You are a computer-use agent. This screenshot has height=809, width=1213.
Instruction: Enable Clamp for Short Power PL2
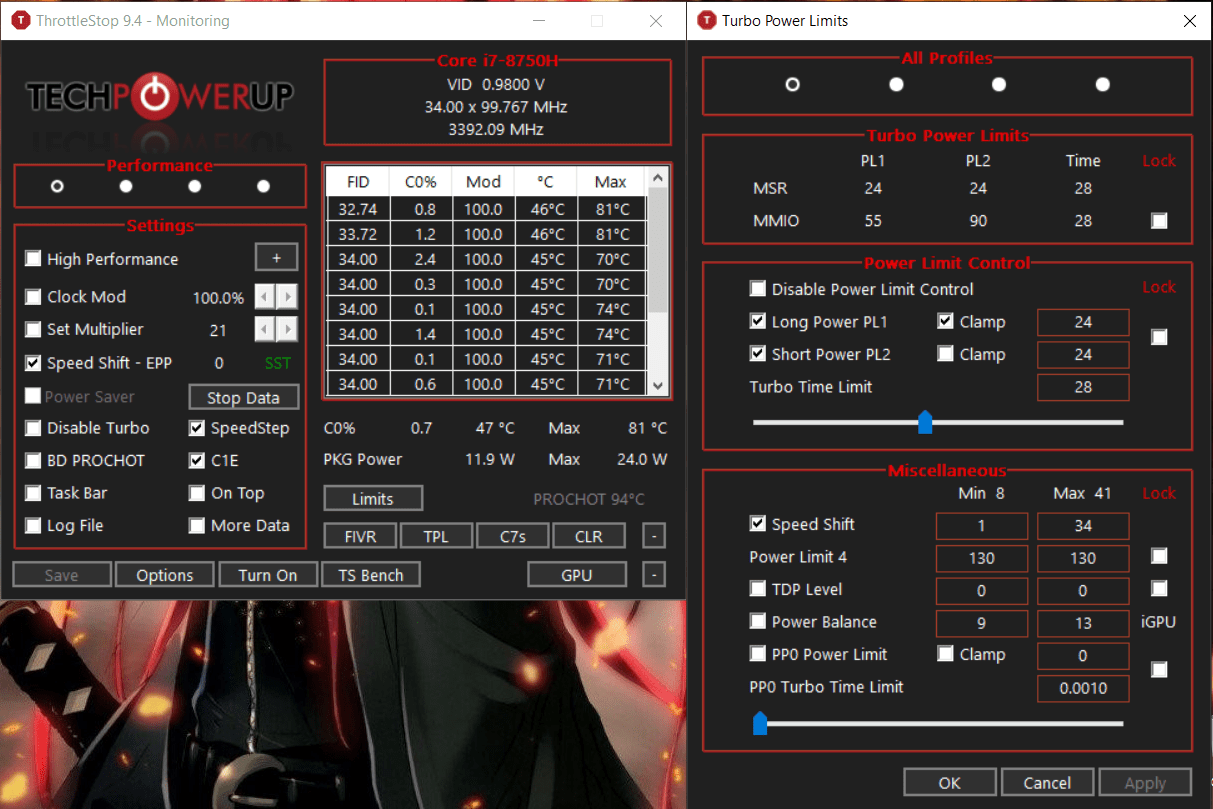pyautogui.click(x=946, y=353)
